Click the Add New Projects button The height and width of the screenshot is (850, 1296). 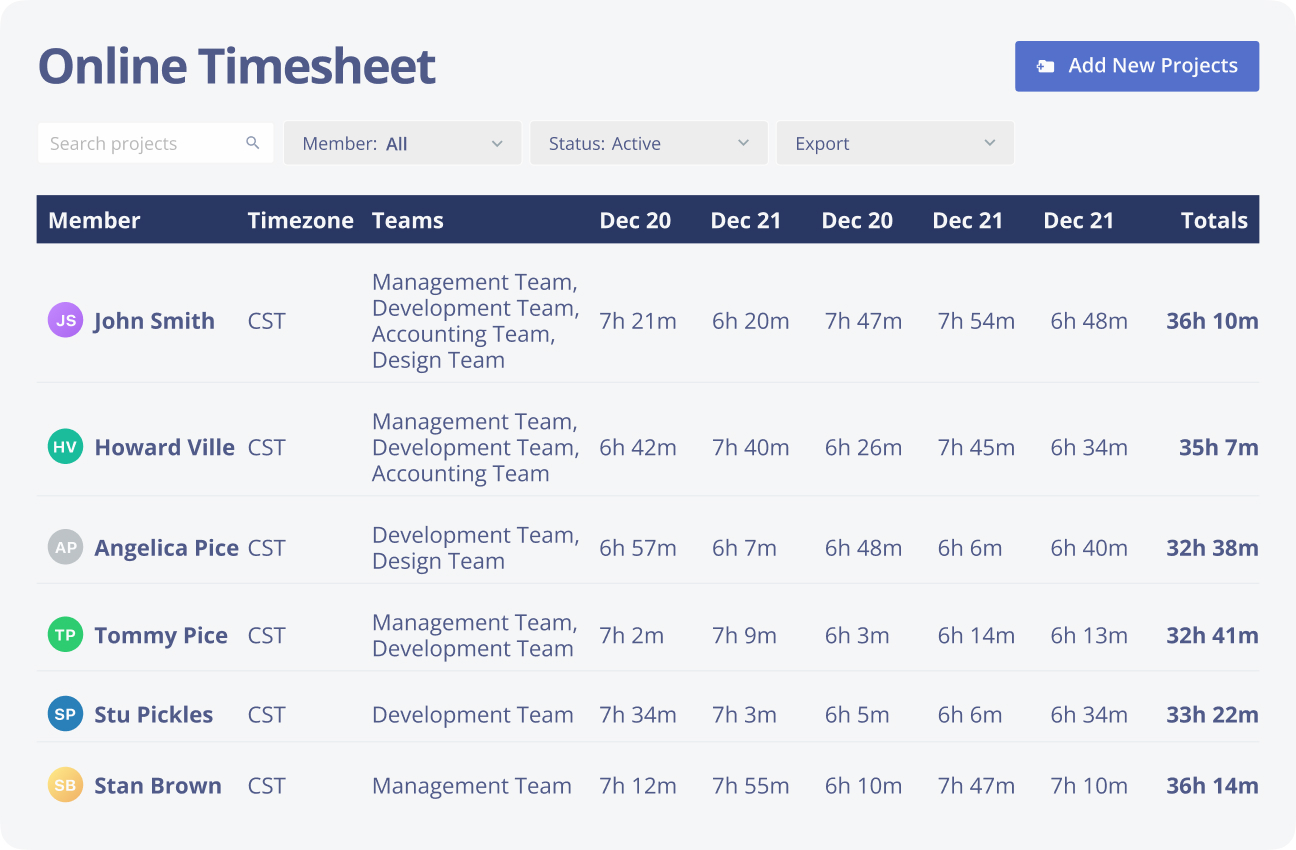[1137, 65]
